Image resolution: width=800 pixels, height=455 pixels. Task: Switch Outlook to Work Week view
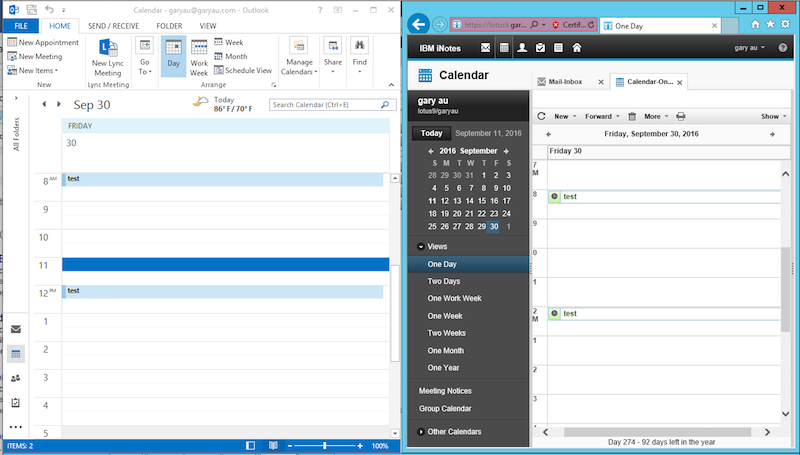point(199,57)
